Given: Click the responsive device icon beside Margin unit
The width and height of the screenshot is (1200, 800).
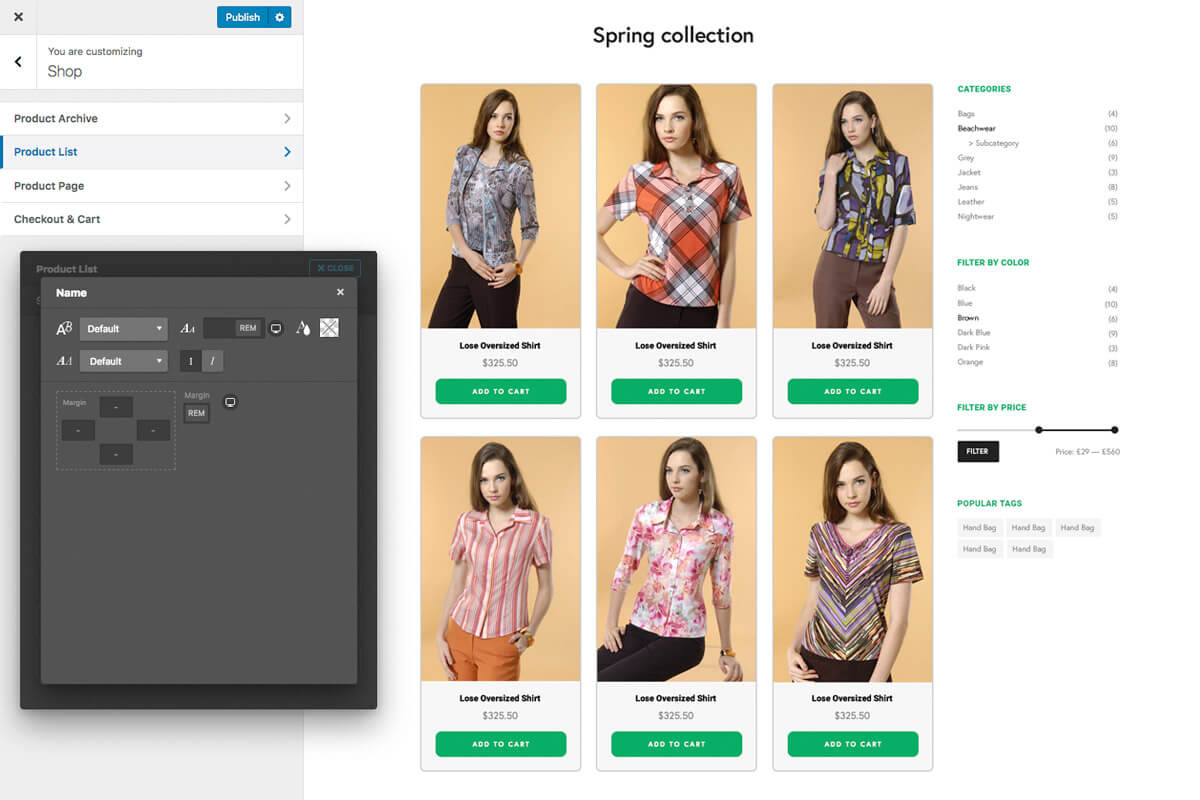Looking at the screenshot, I should pyautogui.click(x=230, y=402).
